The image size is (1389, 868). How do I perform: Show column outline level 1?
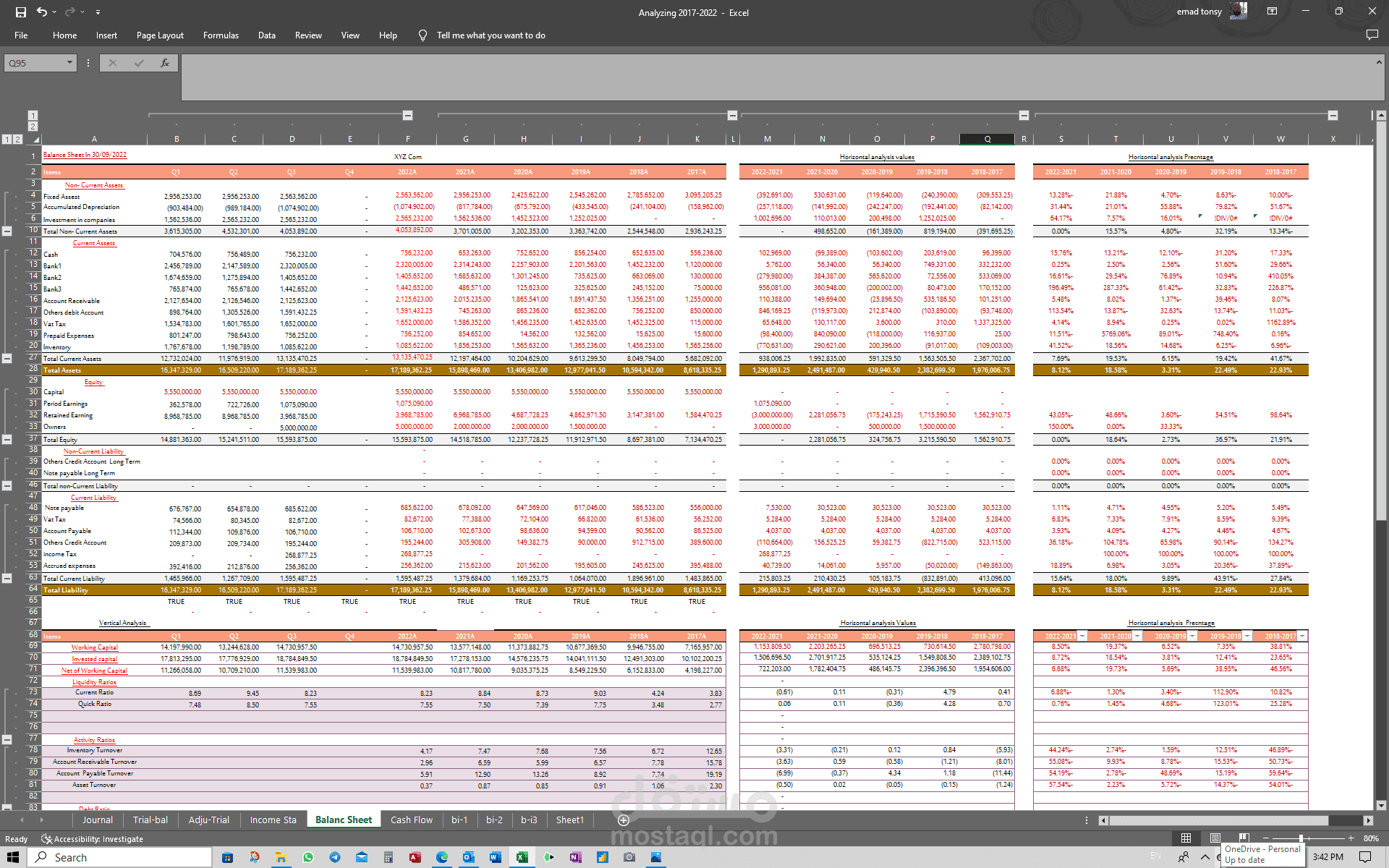tap(33, 115)
